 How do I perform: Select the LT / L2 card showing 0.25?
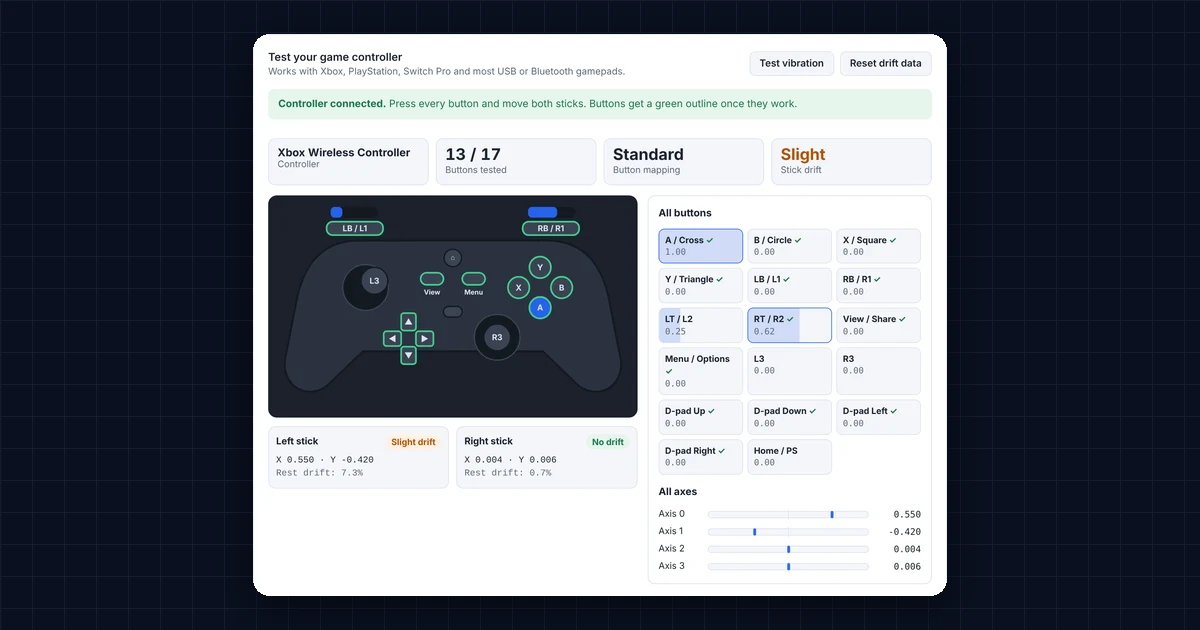[701, 325]
